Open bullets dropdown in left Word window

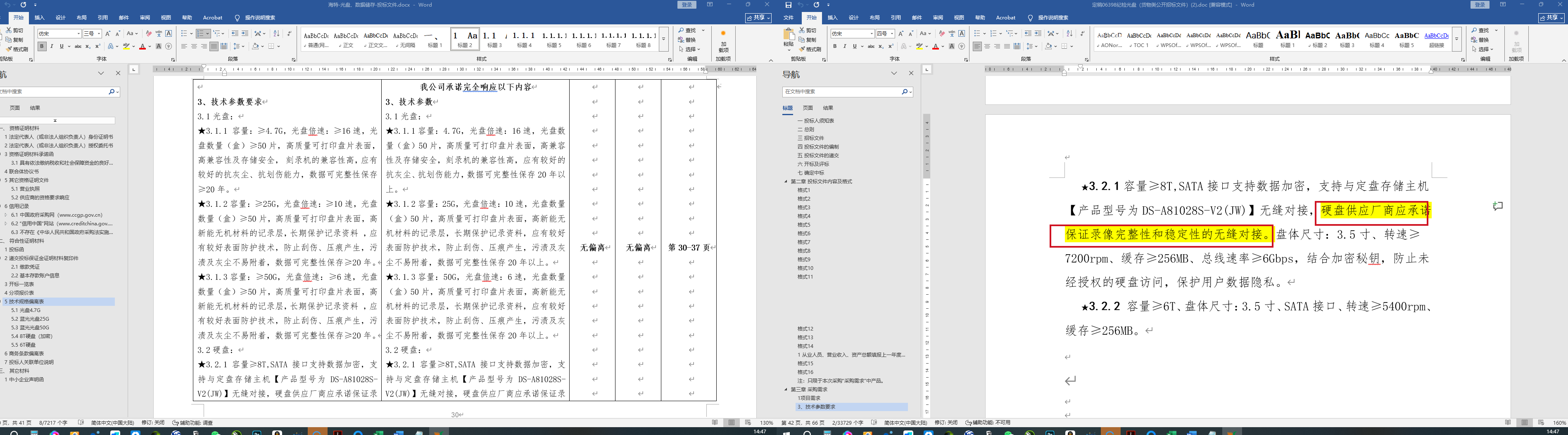(x=191, y=33)
